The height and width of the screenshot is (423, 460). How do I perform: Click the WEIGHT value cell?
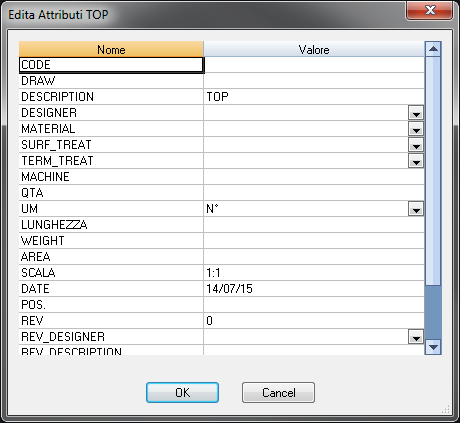point(314,241)
